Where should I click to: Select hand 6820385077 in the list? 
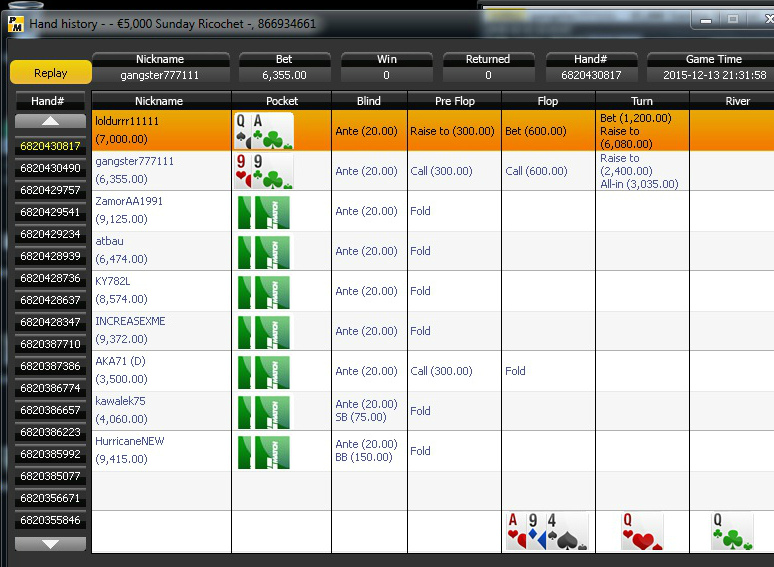tap(50, 476)
